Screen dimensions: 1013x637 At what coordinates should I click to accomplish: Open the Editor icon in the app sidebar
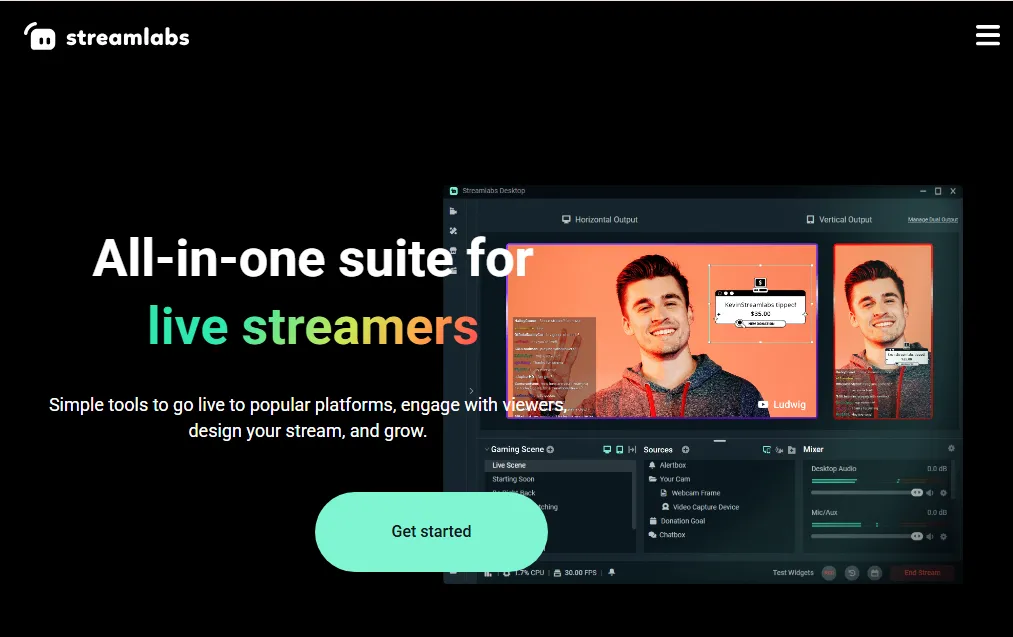454,211
